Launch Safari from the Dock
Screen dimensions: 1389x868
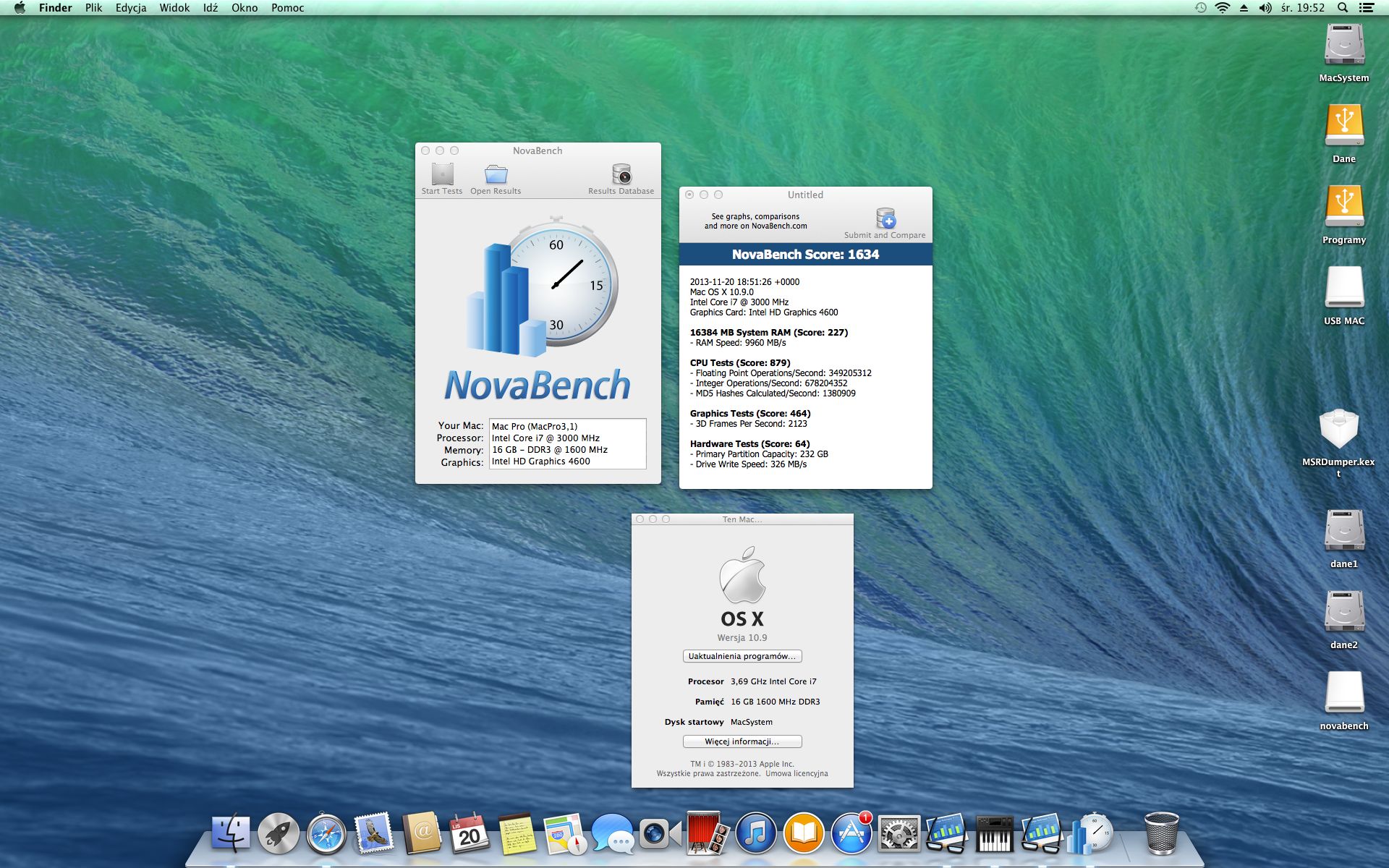click(x=326, y=834)
